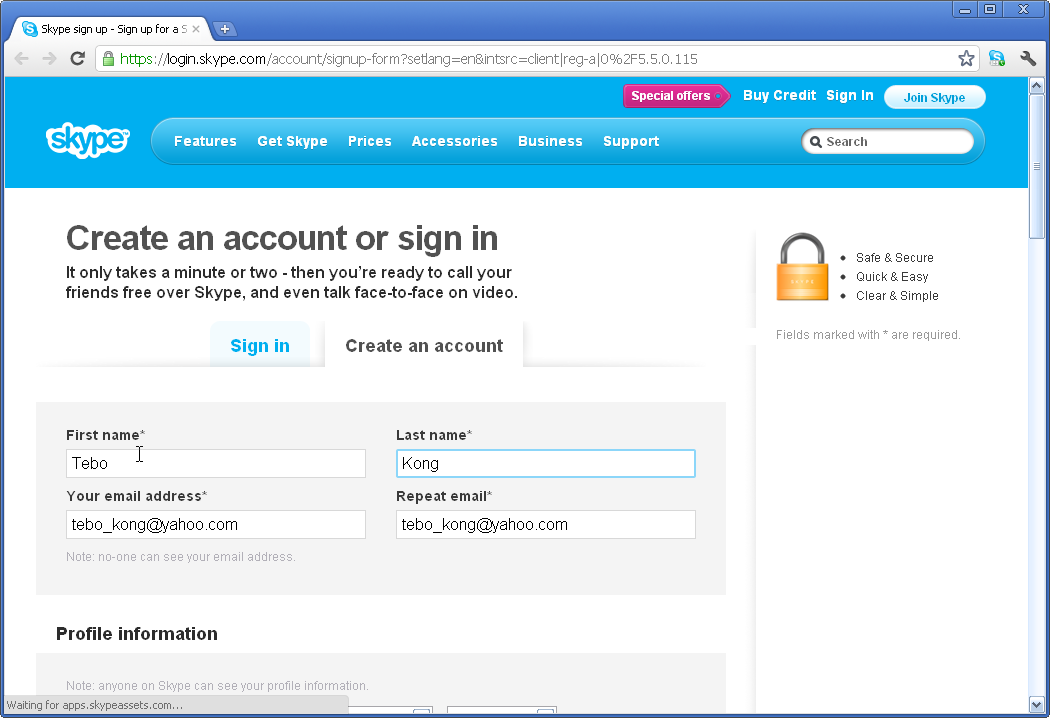The width and height of the screenshot is (1050, 718).
Task: Click into the Search field
Action: (x=888, y=141)
